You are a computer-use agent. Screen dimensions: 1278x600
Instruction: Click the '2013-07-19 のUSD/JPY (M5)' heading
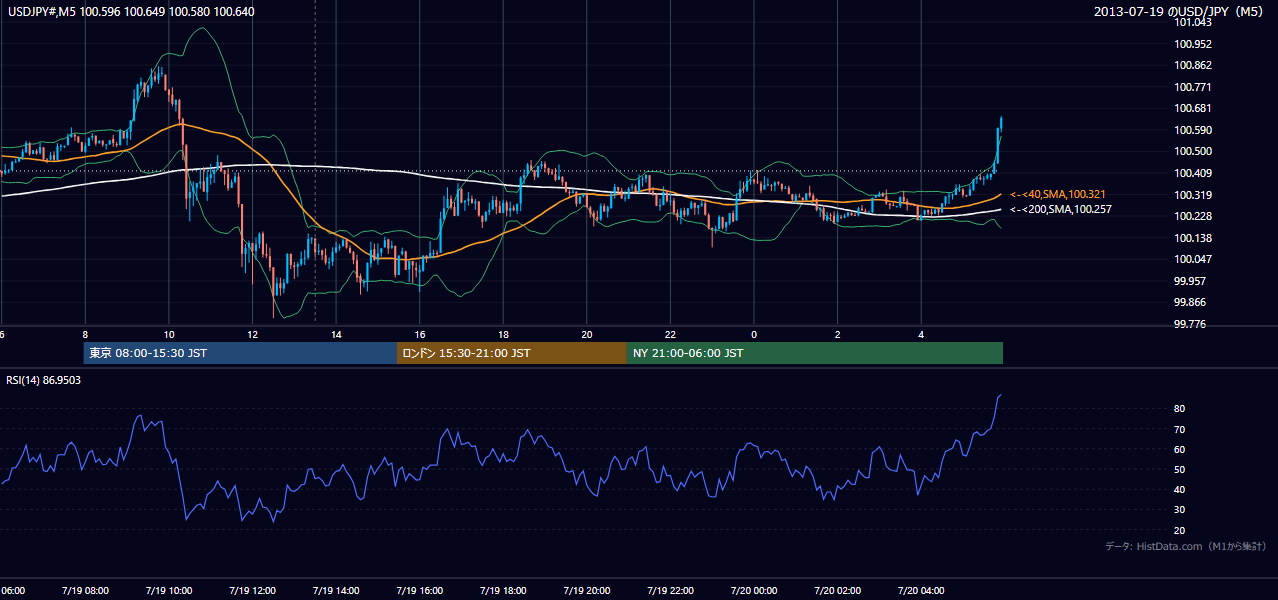tap(1180, 12)
